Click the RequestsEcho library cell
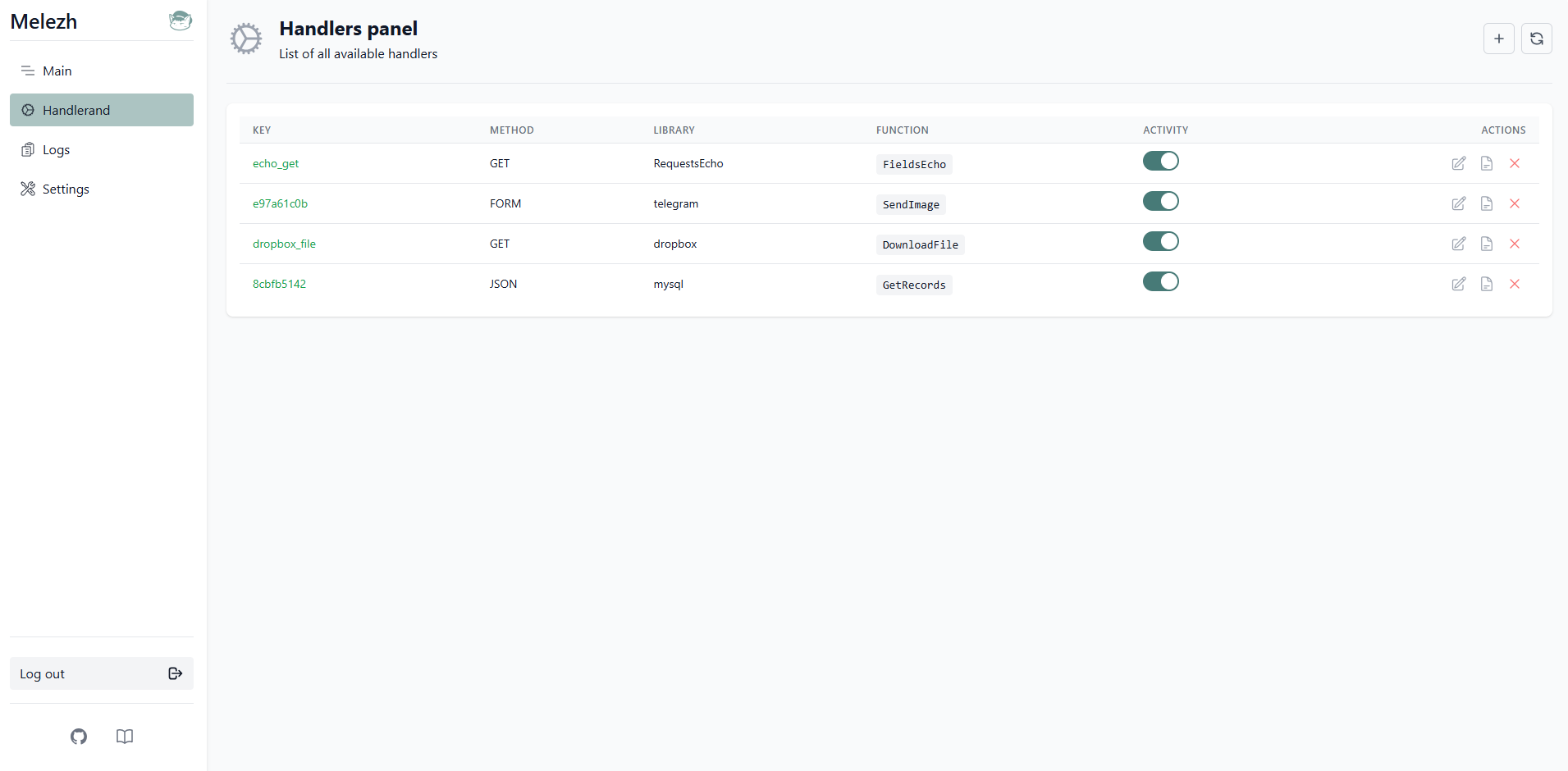Screen dimensions: 1568x771 pyautogui.click(x=688, y=163)
